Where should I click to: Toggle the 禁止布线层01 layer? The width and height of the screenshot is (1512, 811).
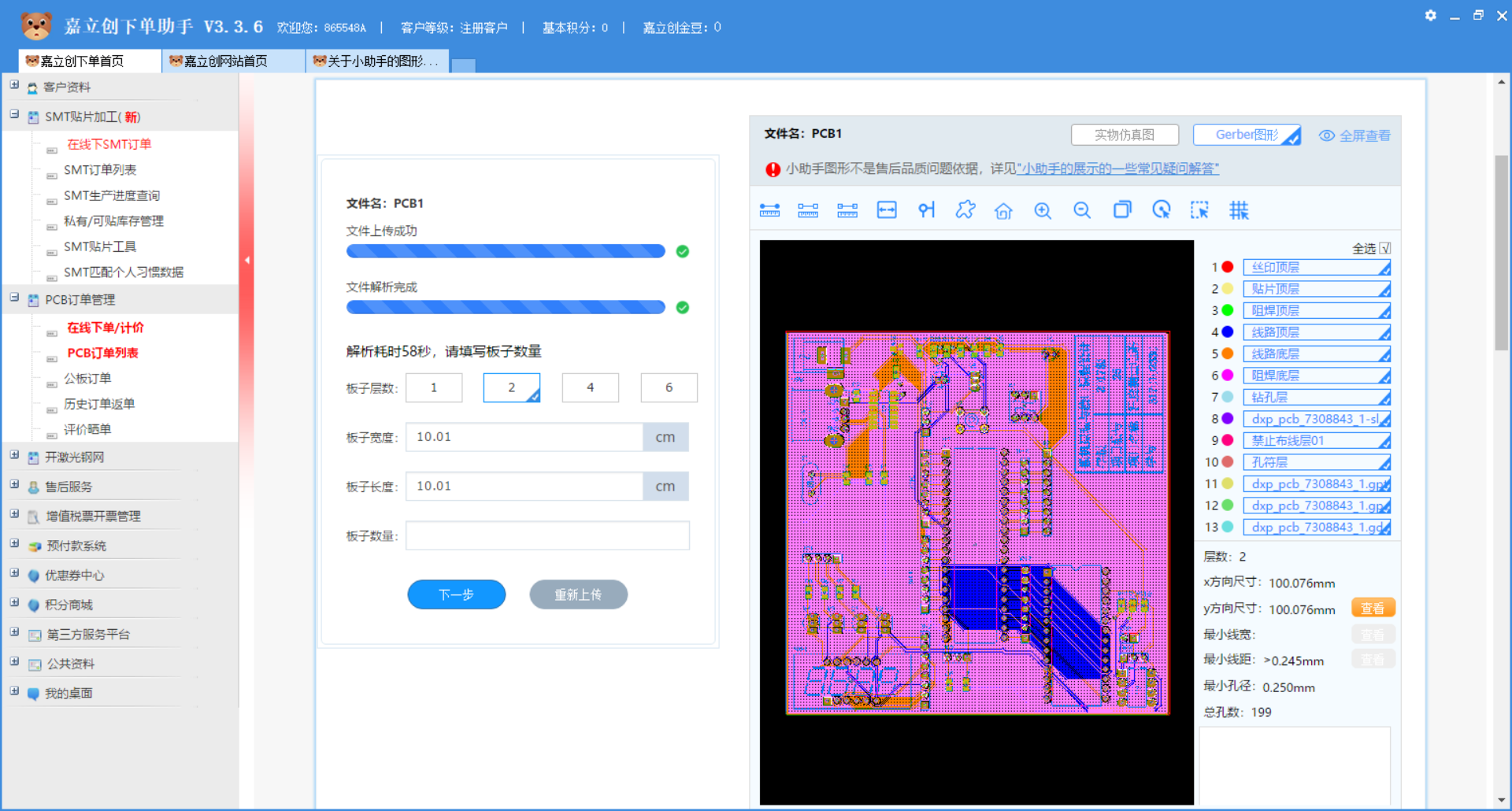(1316, 441)
